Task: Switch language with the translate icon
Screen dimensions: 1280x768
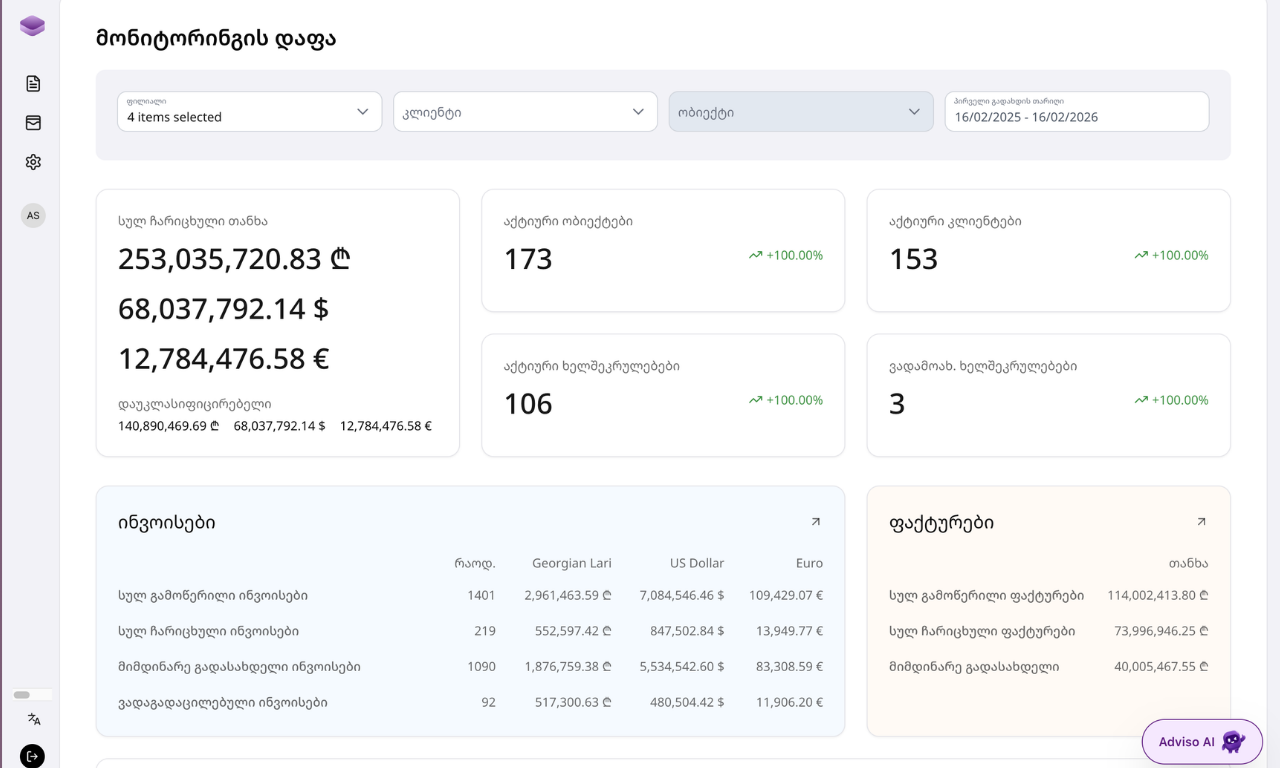Action: click(33, 719)
